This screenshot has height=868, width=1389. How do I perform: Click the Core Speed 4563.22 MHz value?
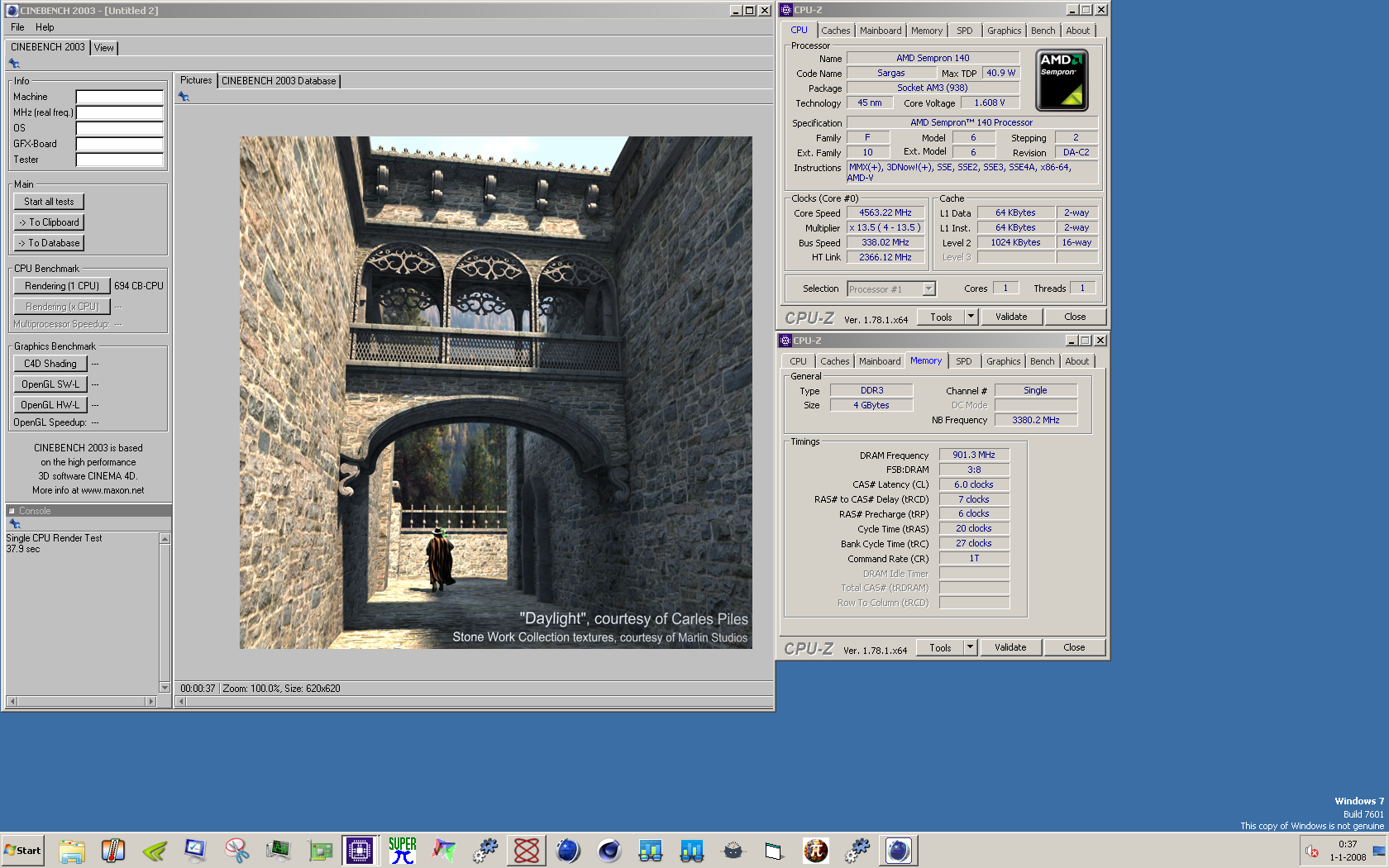[885, 213]
